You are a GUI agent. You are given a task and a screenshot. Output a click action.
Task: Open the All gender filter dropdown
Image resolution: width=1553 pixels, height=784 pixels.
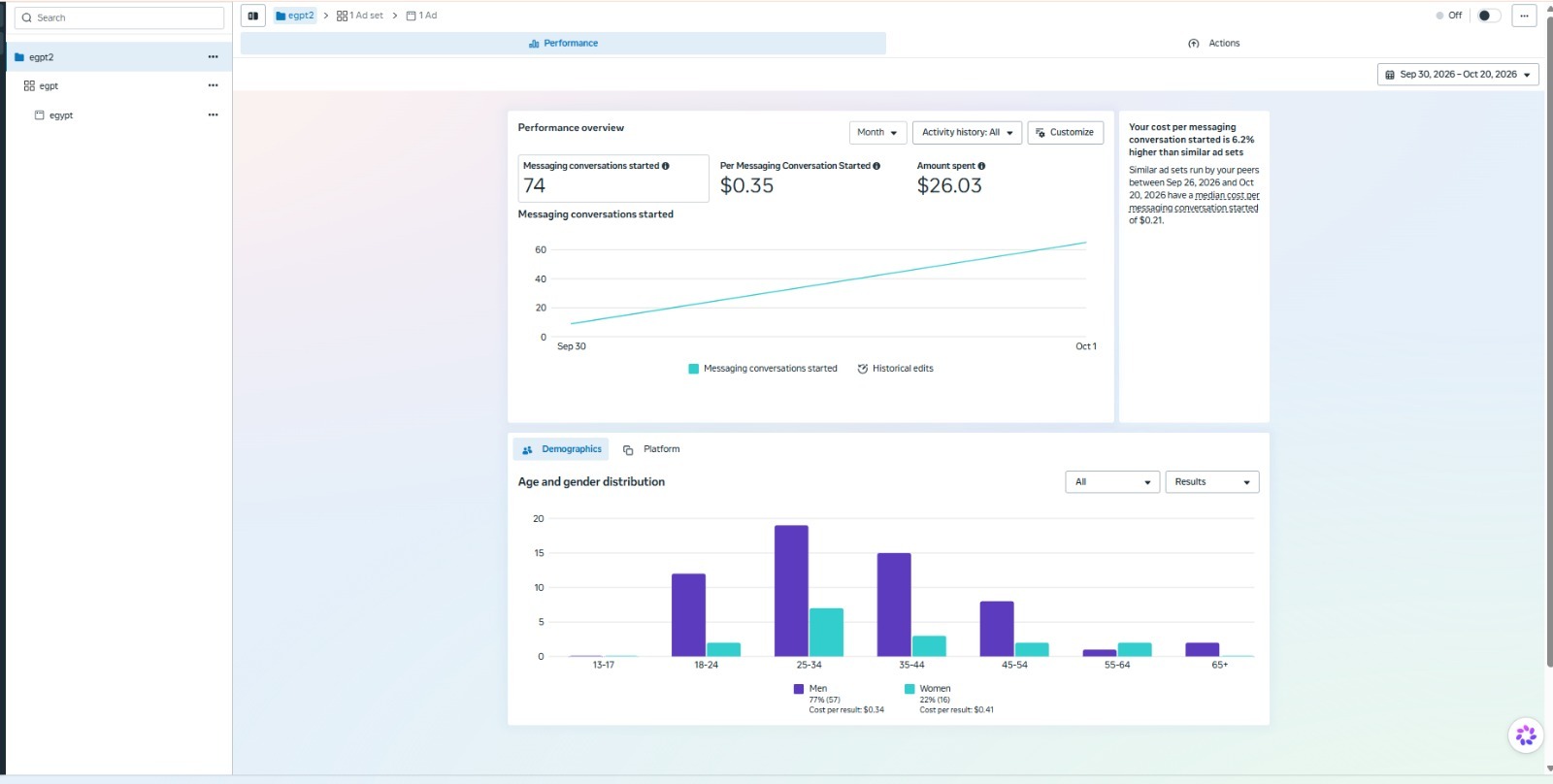(x=1112, y=482)
